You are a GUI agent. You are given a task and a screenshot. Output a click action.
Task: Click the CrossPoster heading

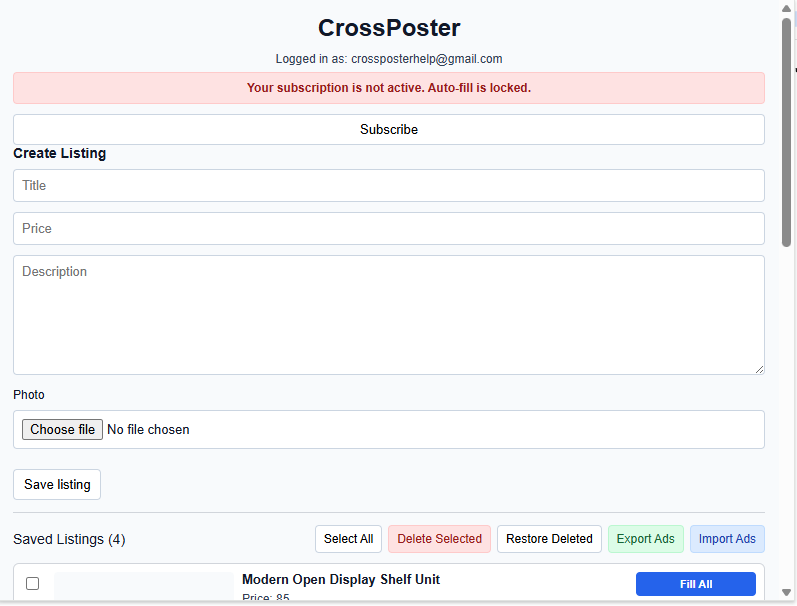tap(389, 28)
